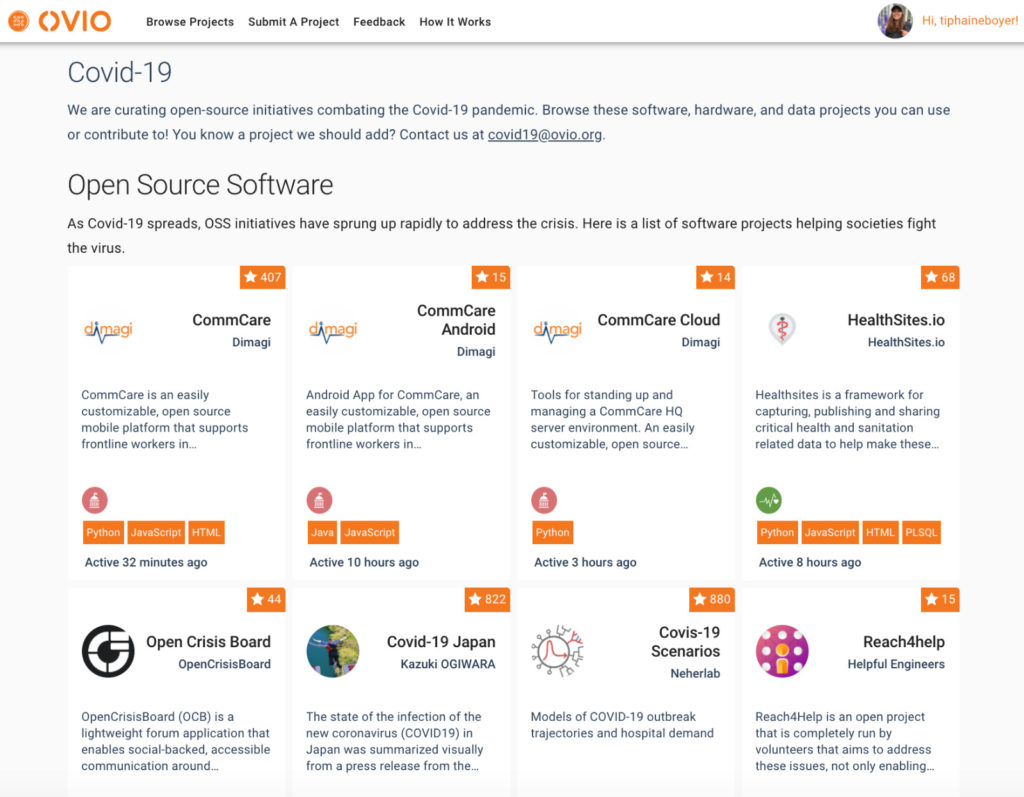Open the HealthSites.io project title

click(x=896, y=320)
